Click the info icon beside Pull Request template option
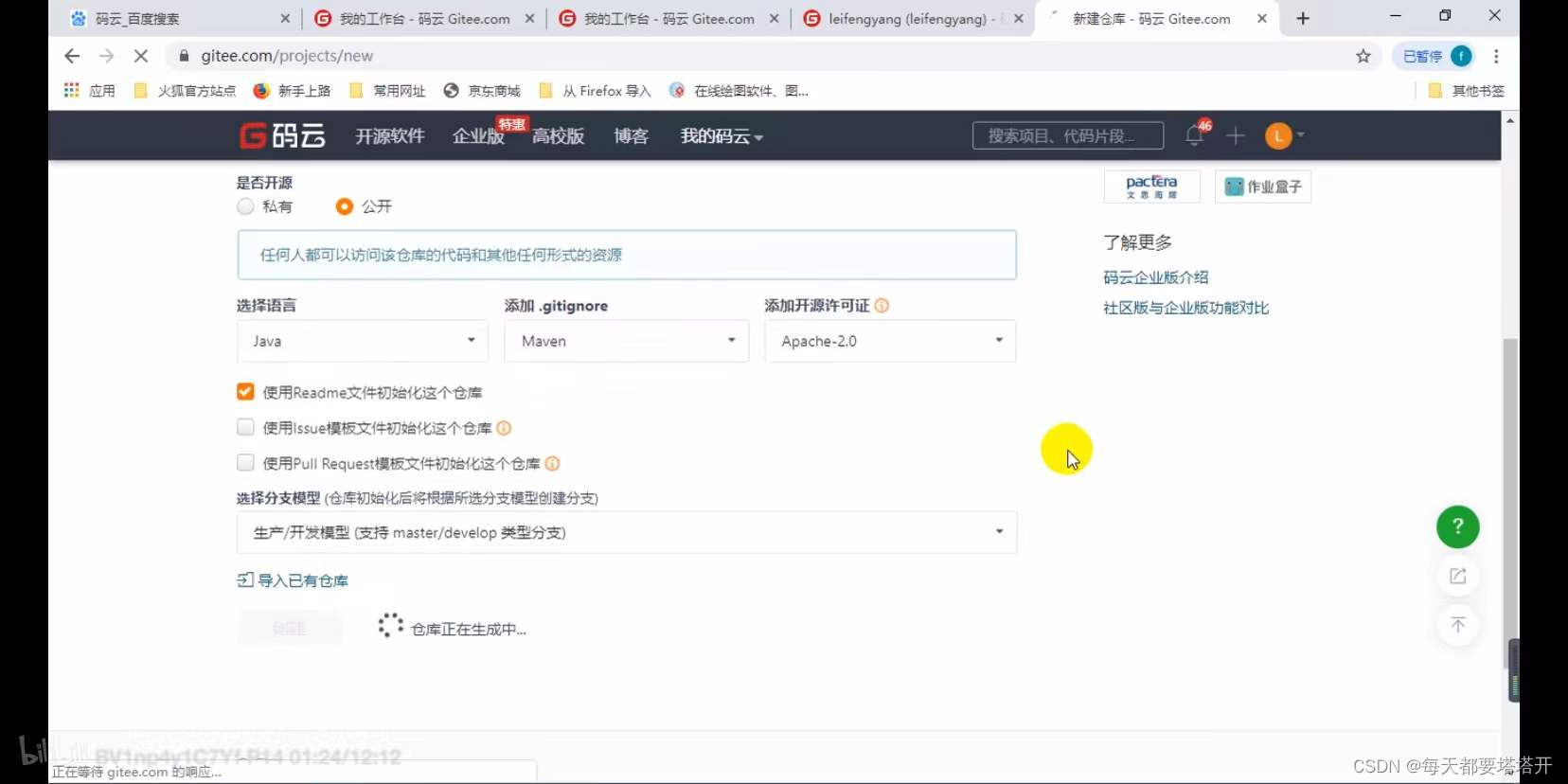The height and width of the screenshot is (784, 1568). click(x=552, y=464)
